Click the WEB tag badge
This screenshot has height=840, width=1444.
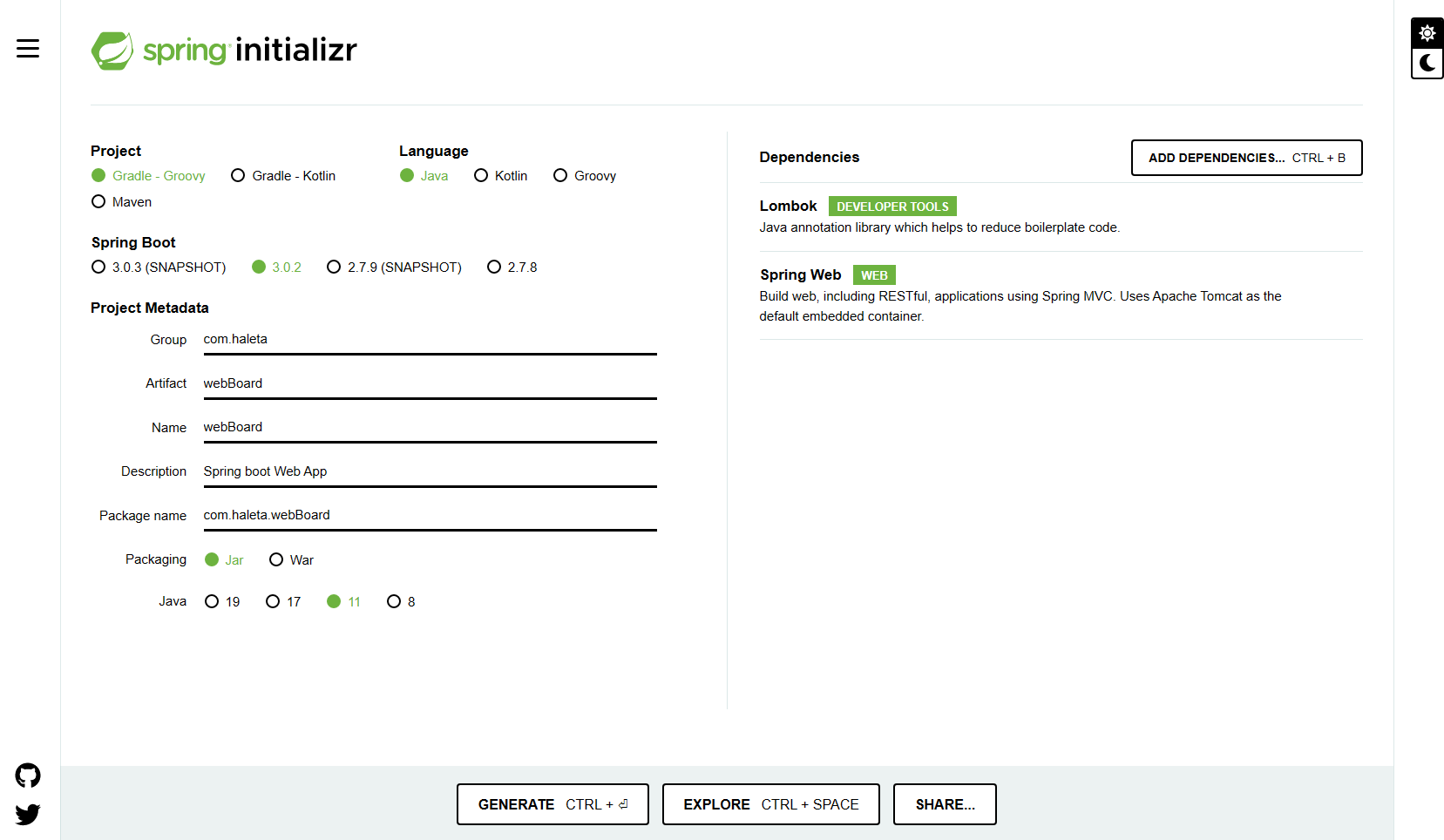[x=874, y=275]
